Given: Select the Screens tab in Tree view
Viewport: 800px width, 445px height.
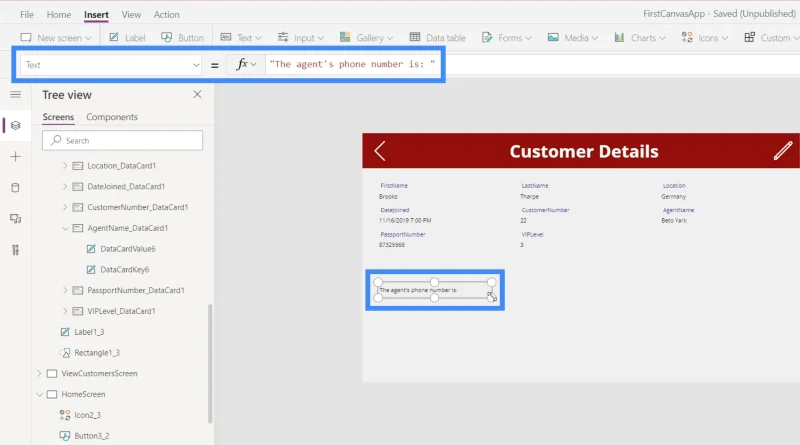Looking at the screenshot, I should pyautogui.click(x=58, y=117).
